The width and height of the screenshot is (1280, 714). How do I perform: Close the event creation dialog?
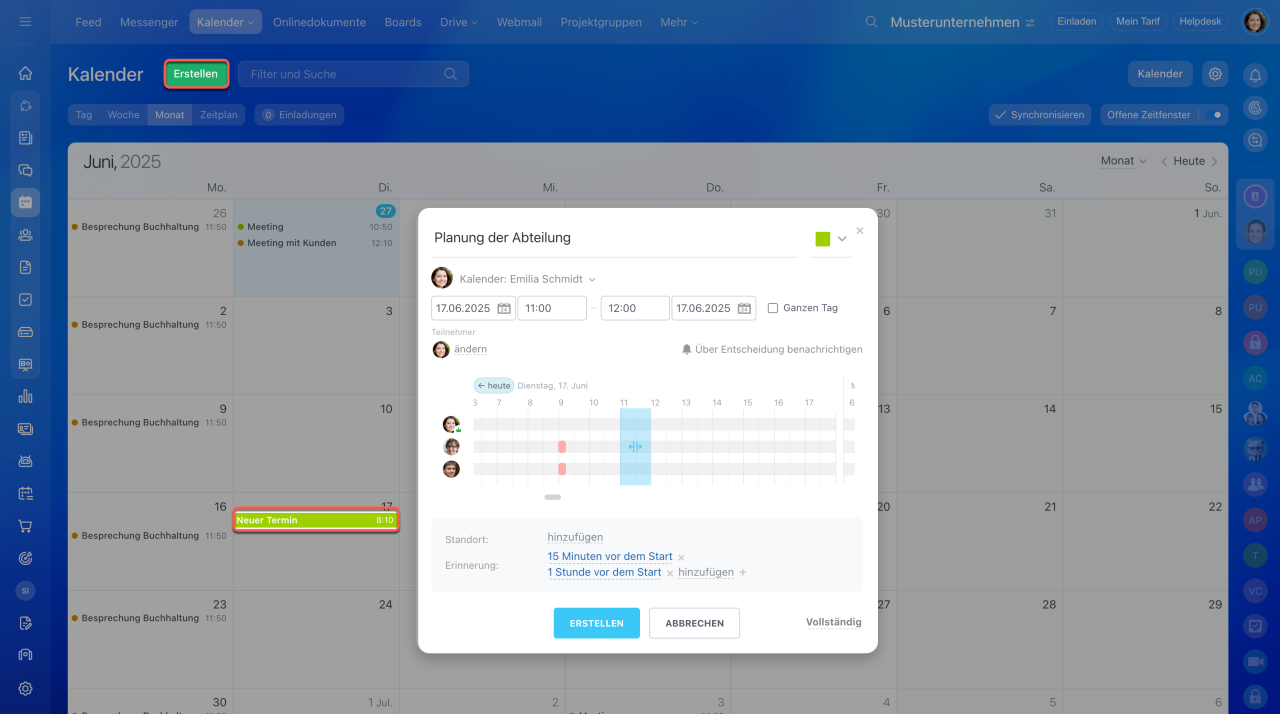860,230
